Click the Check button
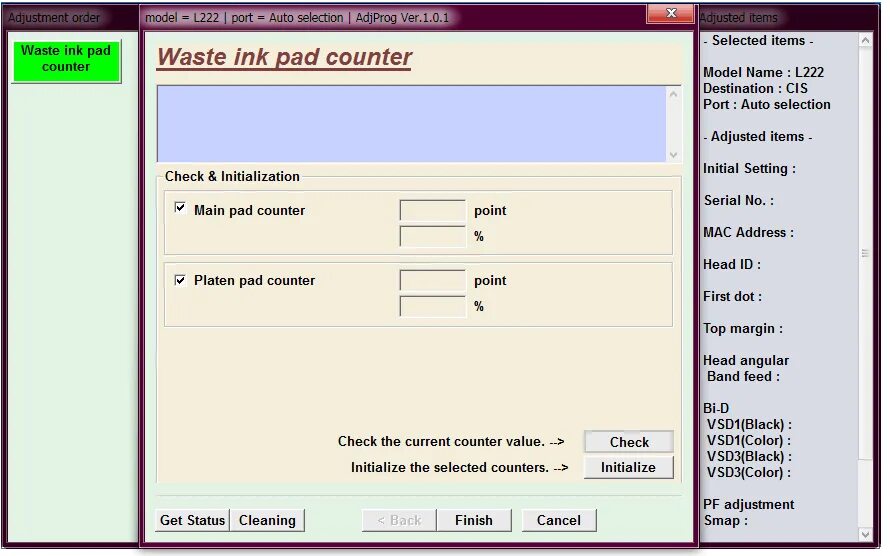Viewport: 890px width, 556px height. pyautogui.click(x=628, y=442)
